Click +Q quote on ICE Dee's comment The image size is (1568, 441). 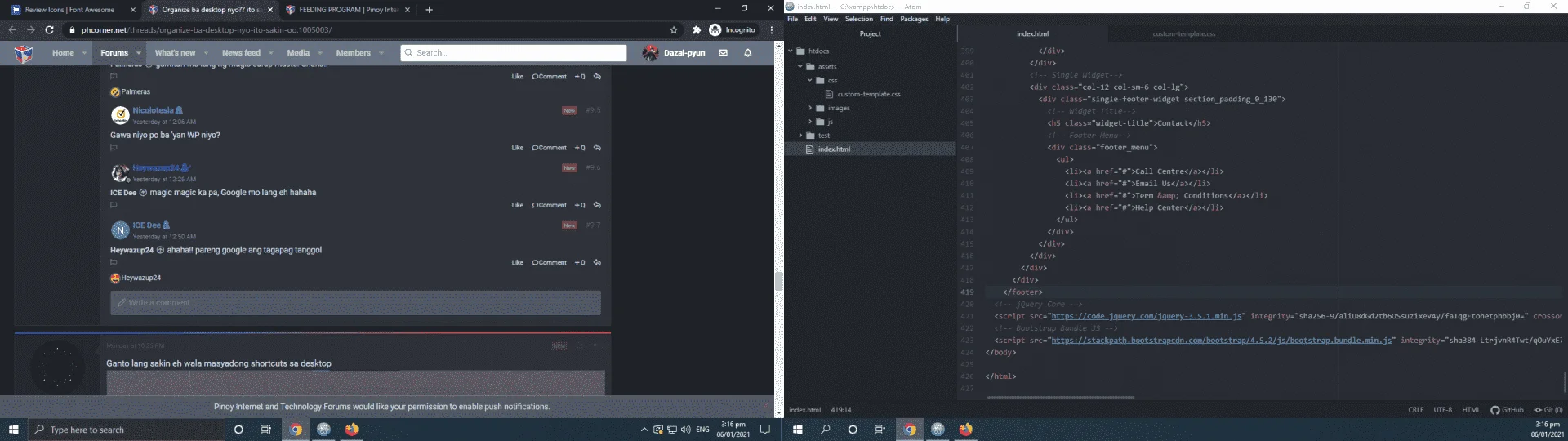tap(579, 262)
